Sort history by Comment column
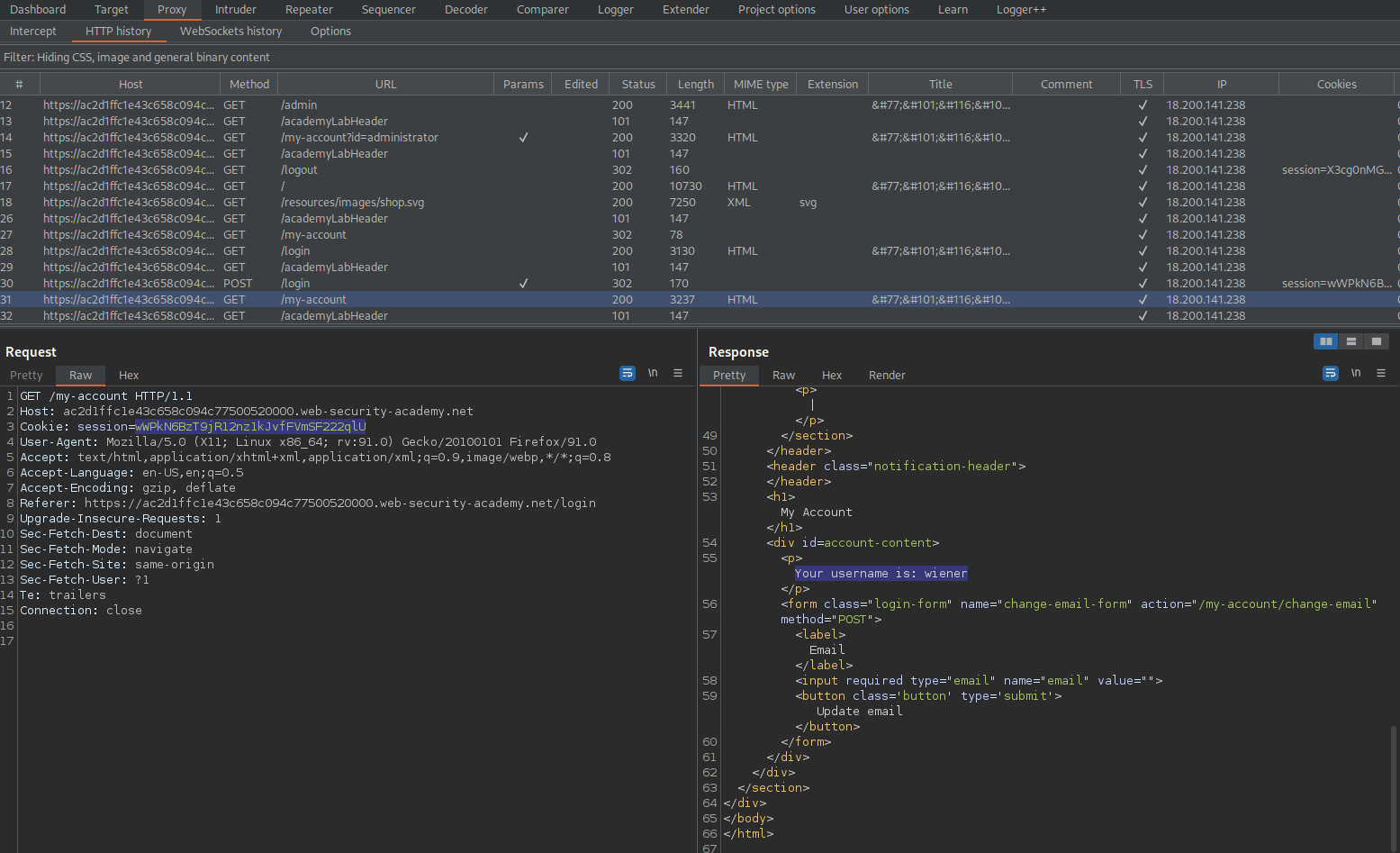This screenshot has height=853, width=1400. pyautogui.click(x=1067, y=85)
